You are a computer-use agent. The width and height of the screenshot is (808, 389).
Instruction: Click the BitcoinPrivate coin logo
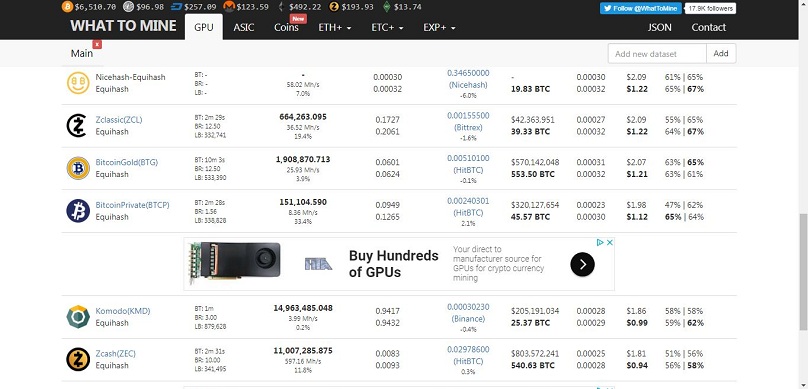click(x=78, y=211)
